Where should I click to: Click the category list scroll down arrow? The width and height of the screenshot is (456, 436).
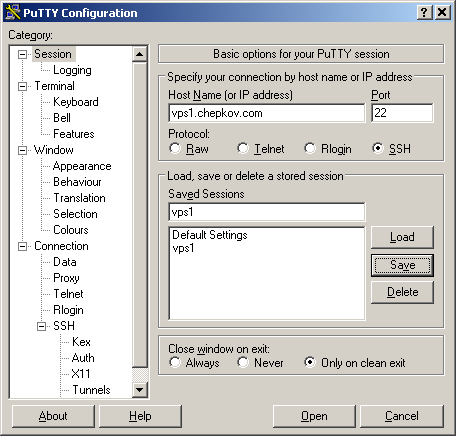pyautogui.click(x=139, y=389)
